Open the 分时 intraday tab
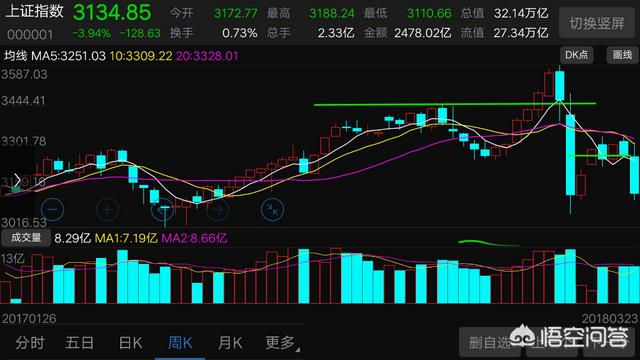This screenshot has height=360, width=640. click(x=29, y=342)
